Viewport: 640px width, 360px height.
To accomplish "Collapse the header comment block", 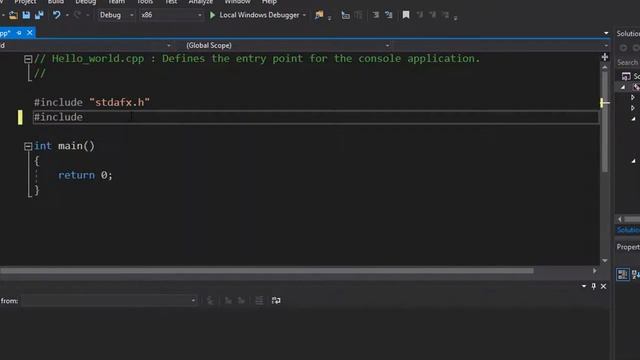I will [x=28, y=59].
